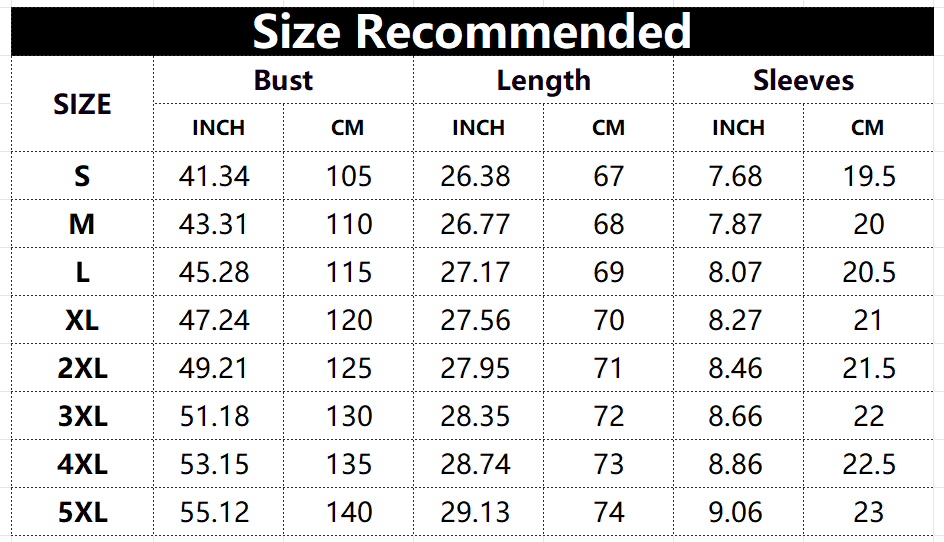The width and height of the screenshot is (944, 542).
Task: Click sleeve cm value 22.5
Action: 868,465
